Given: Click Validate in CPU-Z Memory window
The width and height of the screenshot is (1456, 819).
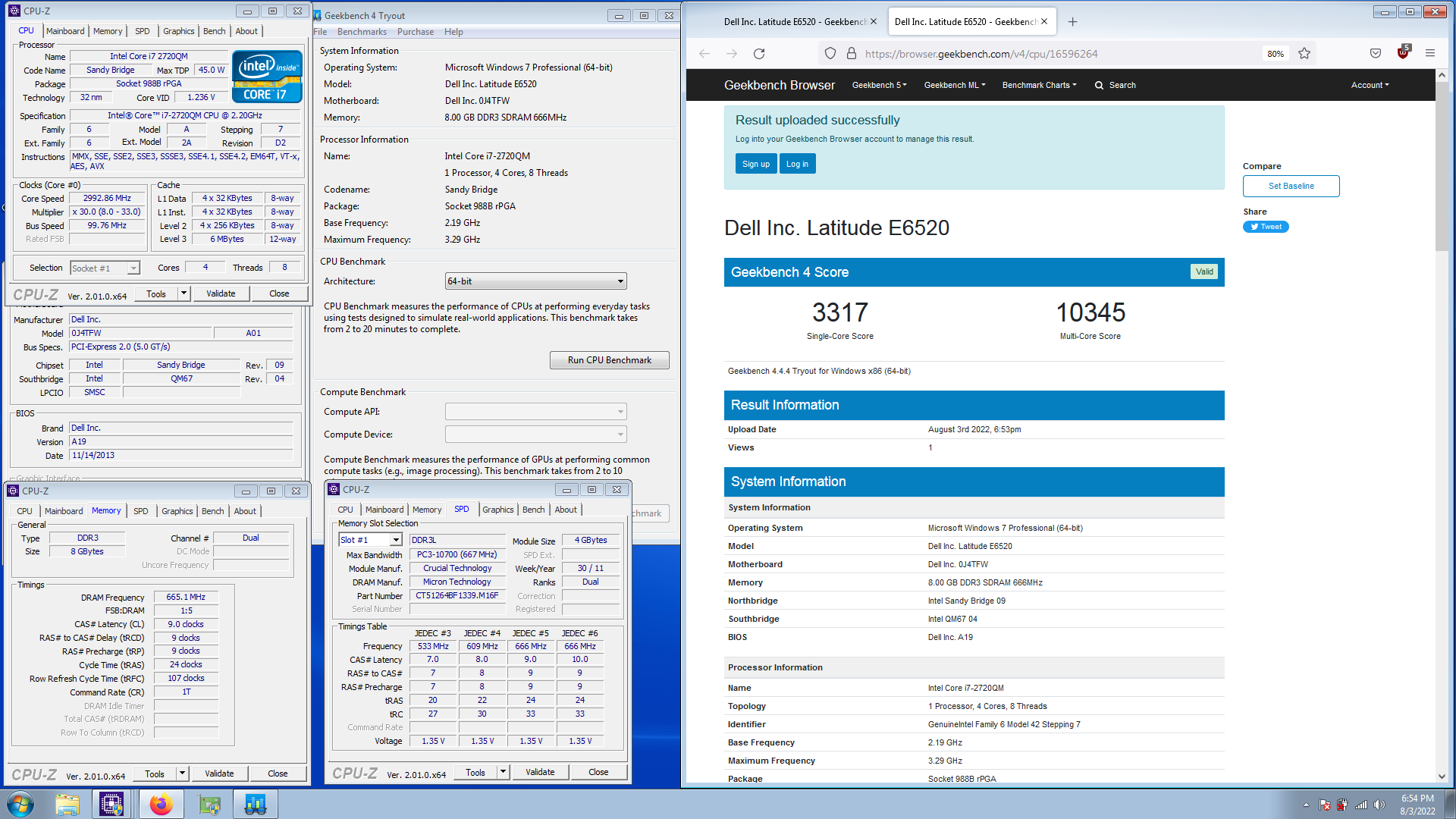Looking at the screenshot, I should (219, 773).
